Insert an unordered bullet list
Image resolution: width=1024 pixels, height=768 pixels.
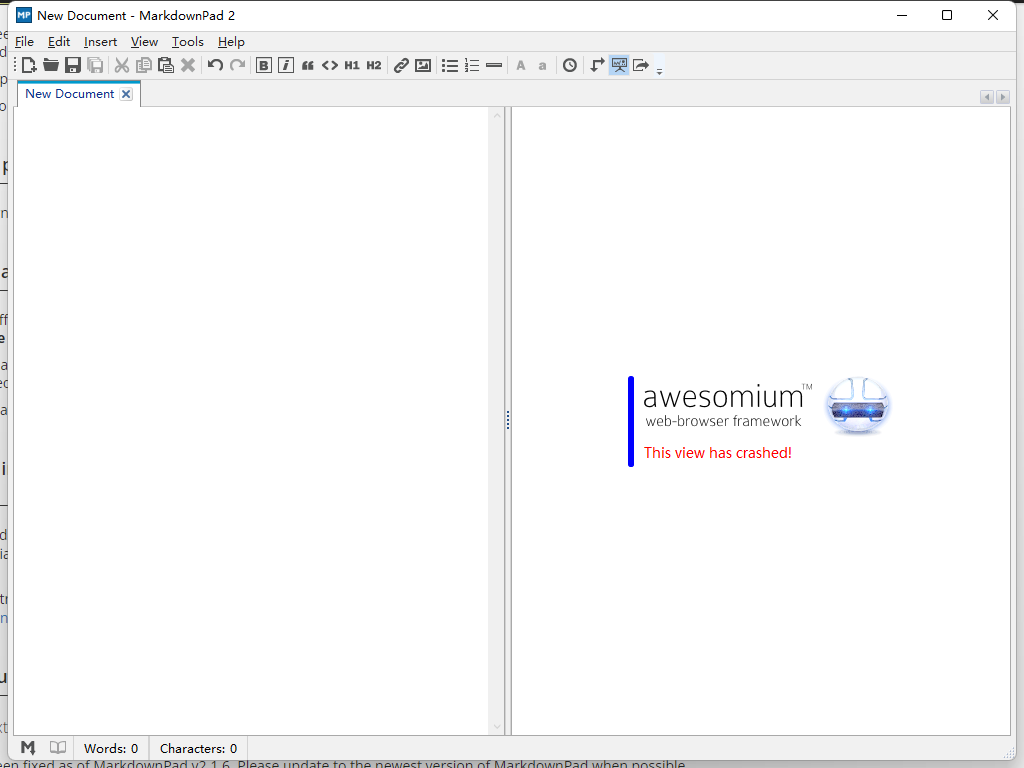tap(450, 64)
